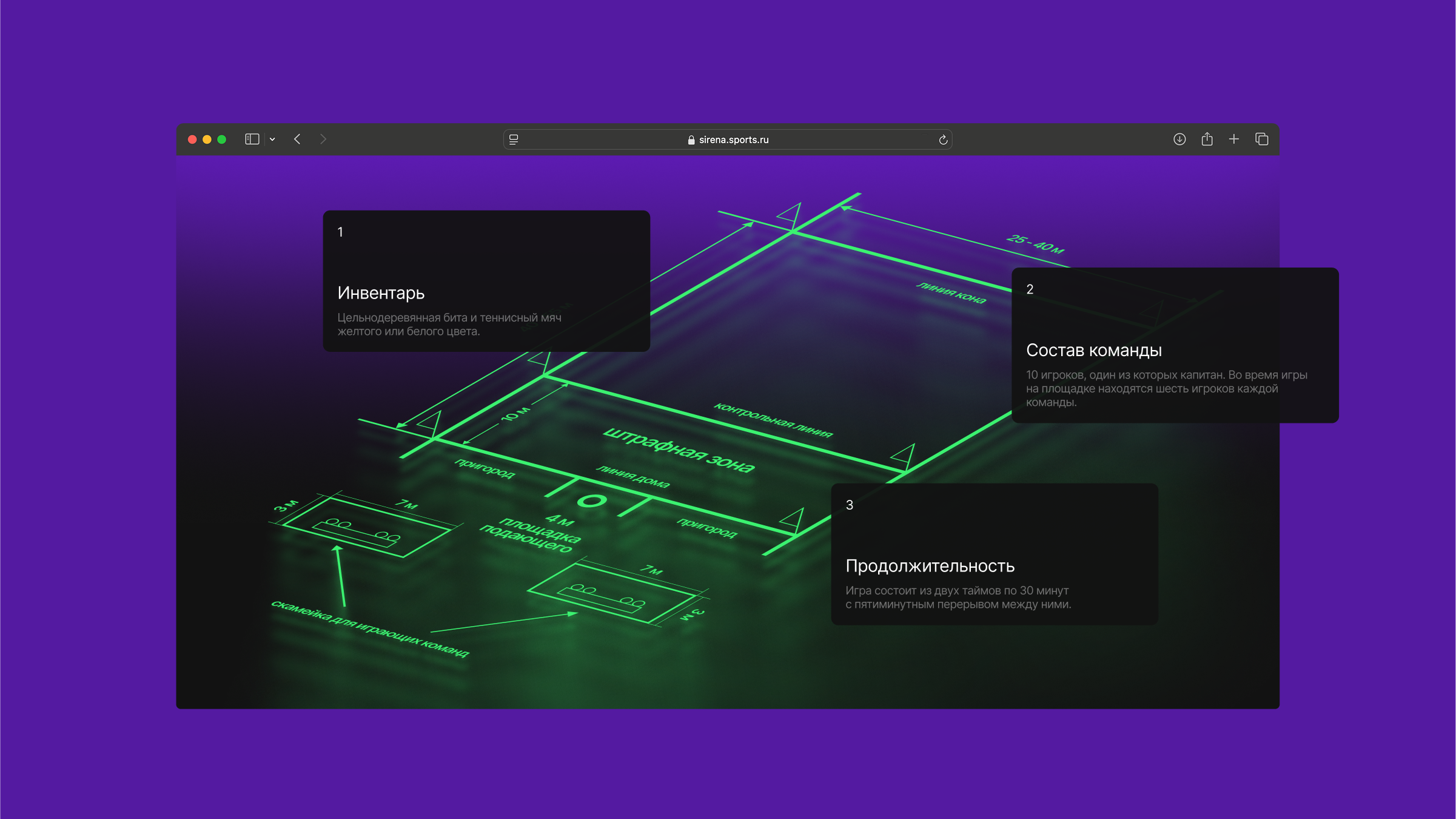Image resolution: width=1456 pixels, height=819 pixels.
Task: Toggle the Safari sidebar
Action: (252, 139)
